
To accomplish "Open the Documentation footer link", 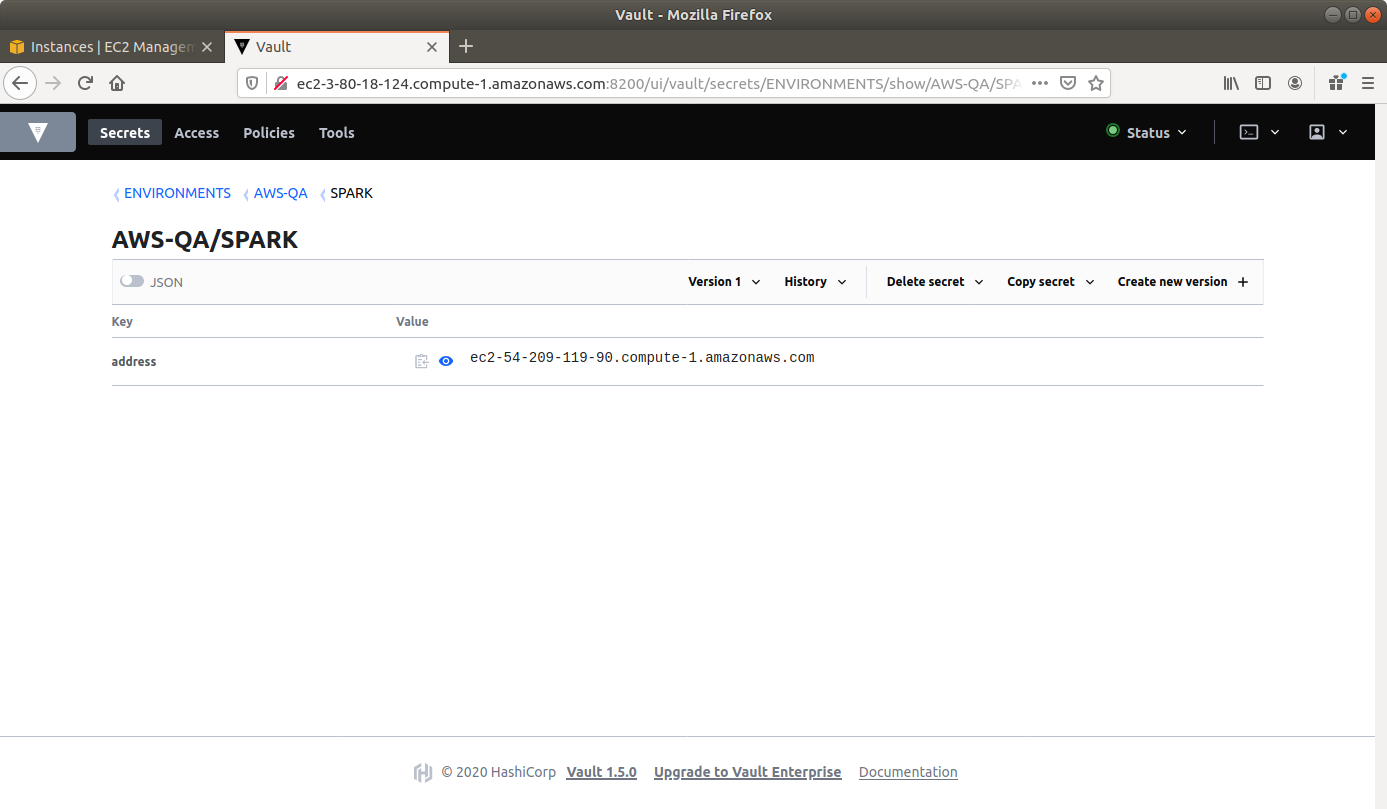I will pyautogui.click(x=908, y=772).
